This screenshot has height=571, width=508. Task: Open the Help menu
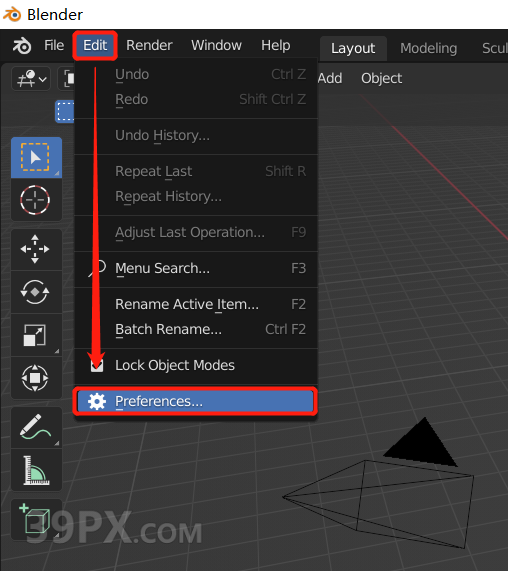pos(276,46)
